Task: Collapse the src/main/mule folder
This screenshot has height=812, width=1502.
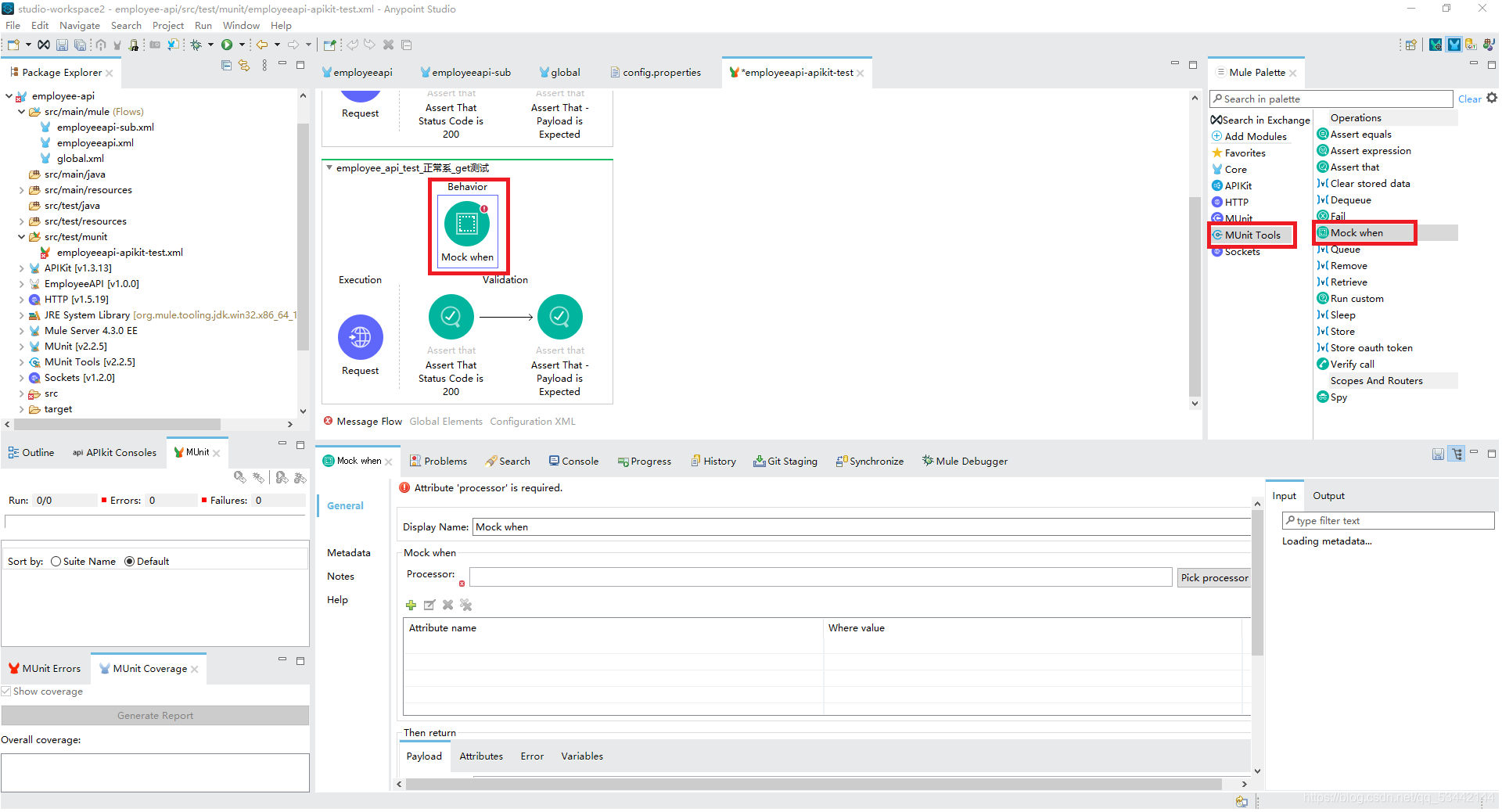Action: [x=22, y=112]
